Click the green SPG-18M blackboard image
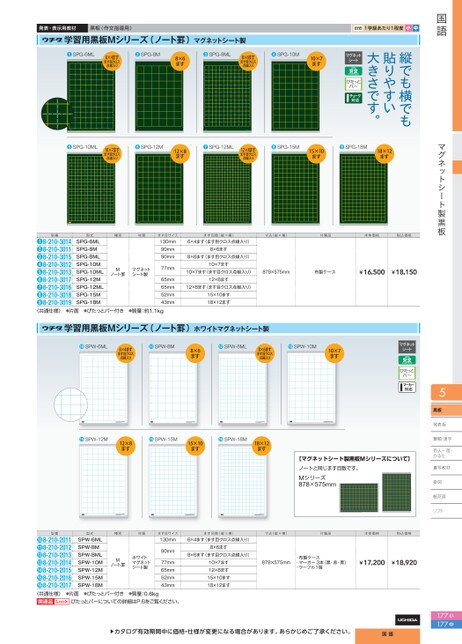This screenshot has height=644, width=462. [363, 189]
